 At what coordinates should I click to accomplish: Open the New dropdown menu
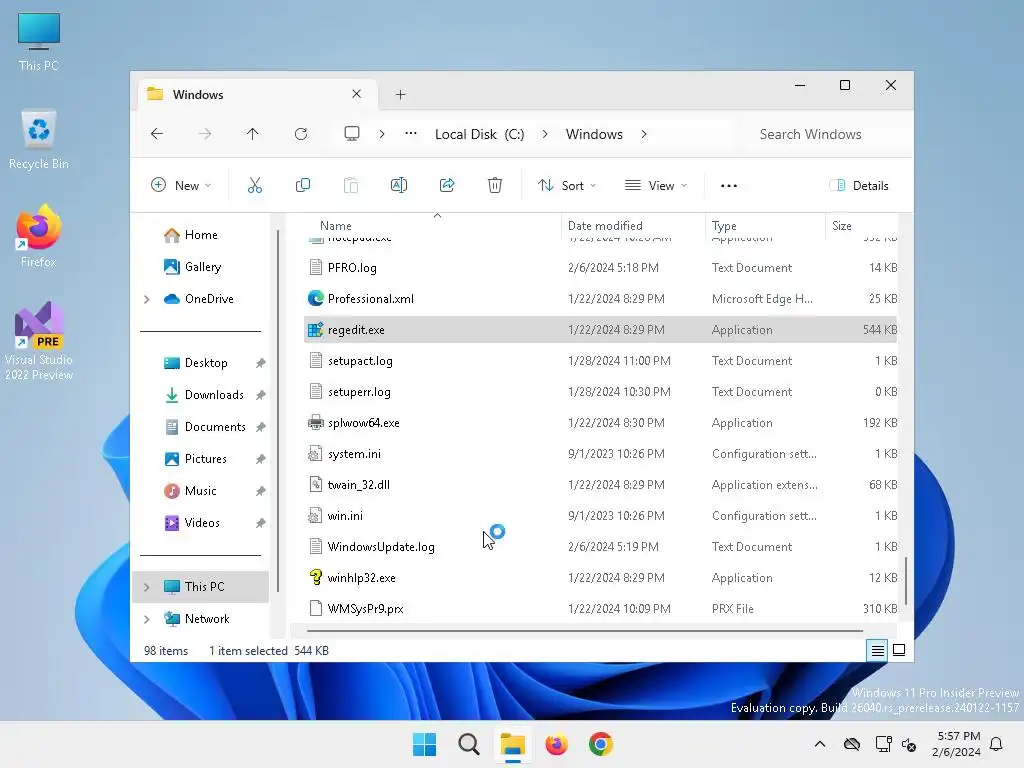[x=181, y=185]
